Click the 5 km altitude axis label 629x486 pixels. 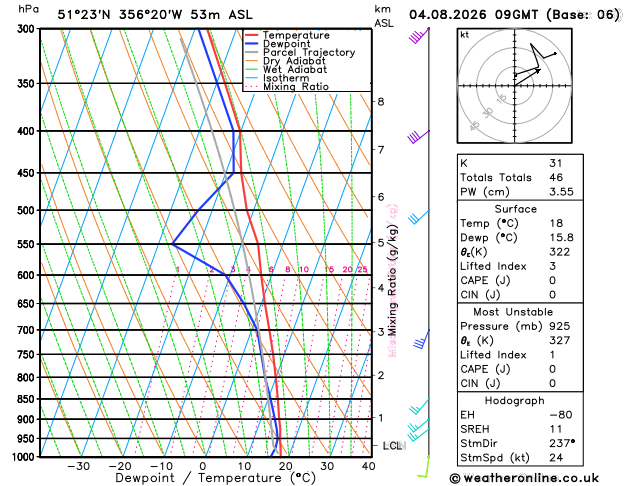coord(381,243)
